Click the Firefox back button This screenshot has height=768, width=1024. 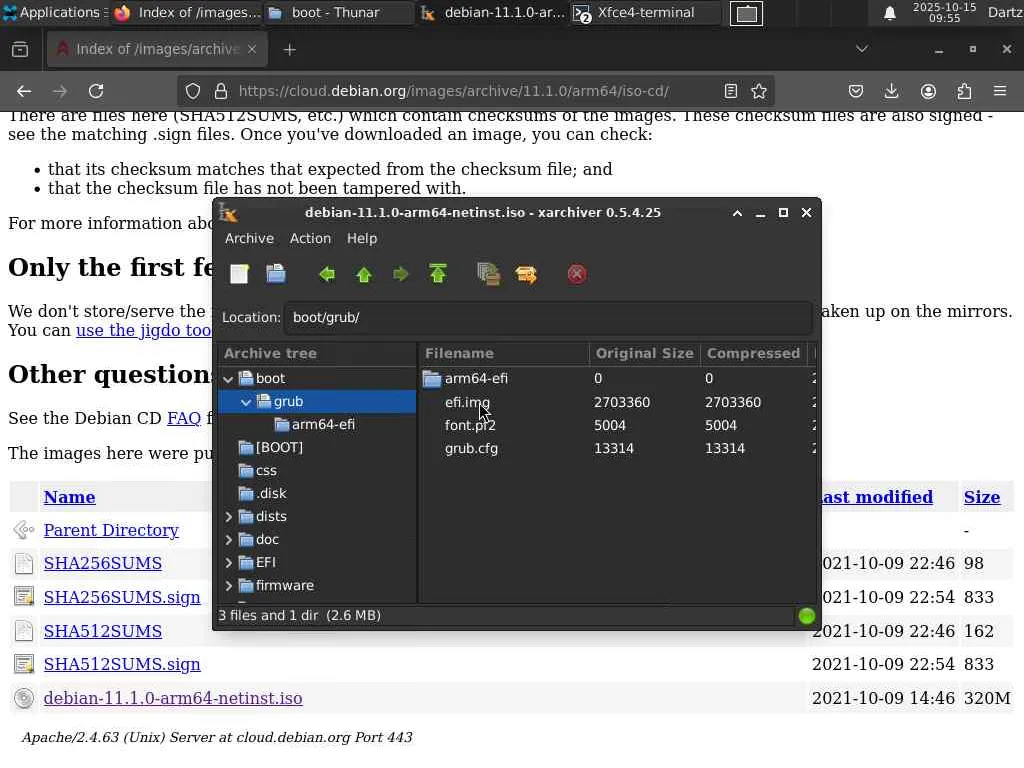(x=24, y=91)
